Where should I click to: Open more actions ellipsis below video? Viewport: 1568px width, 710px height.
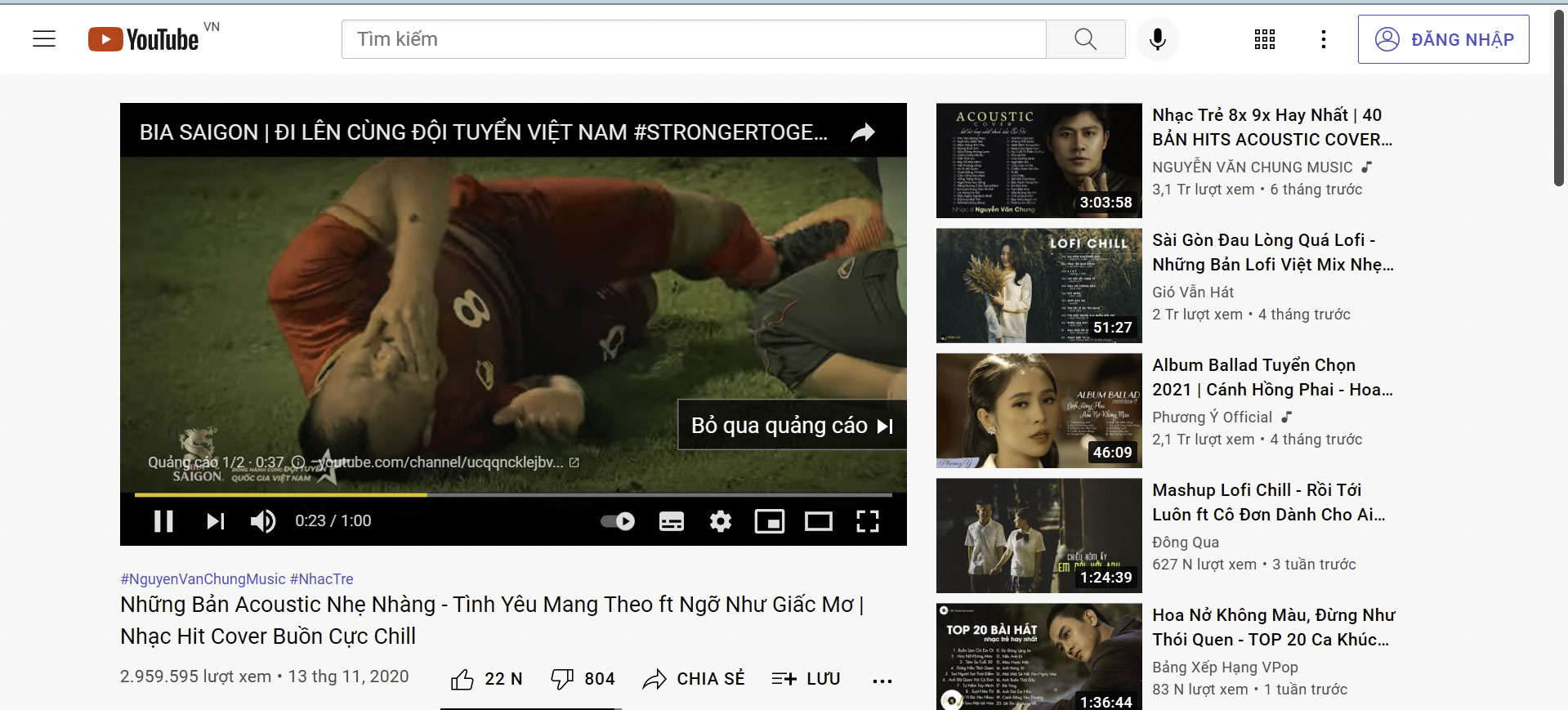[882, 680]
